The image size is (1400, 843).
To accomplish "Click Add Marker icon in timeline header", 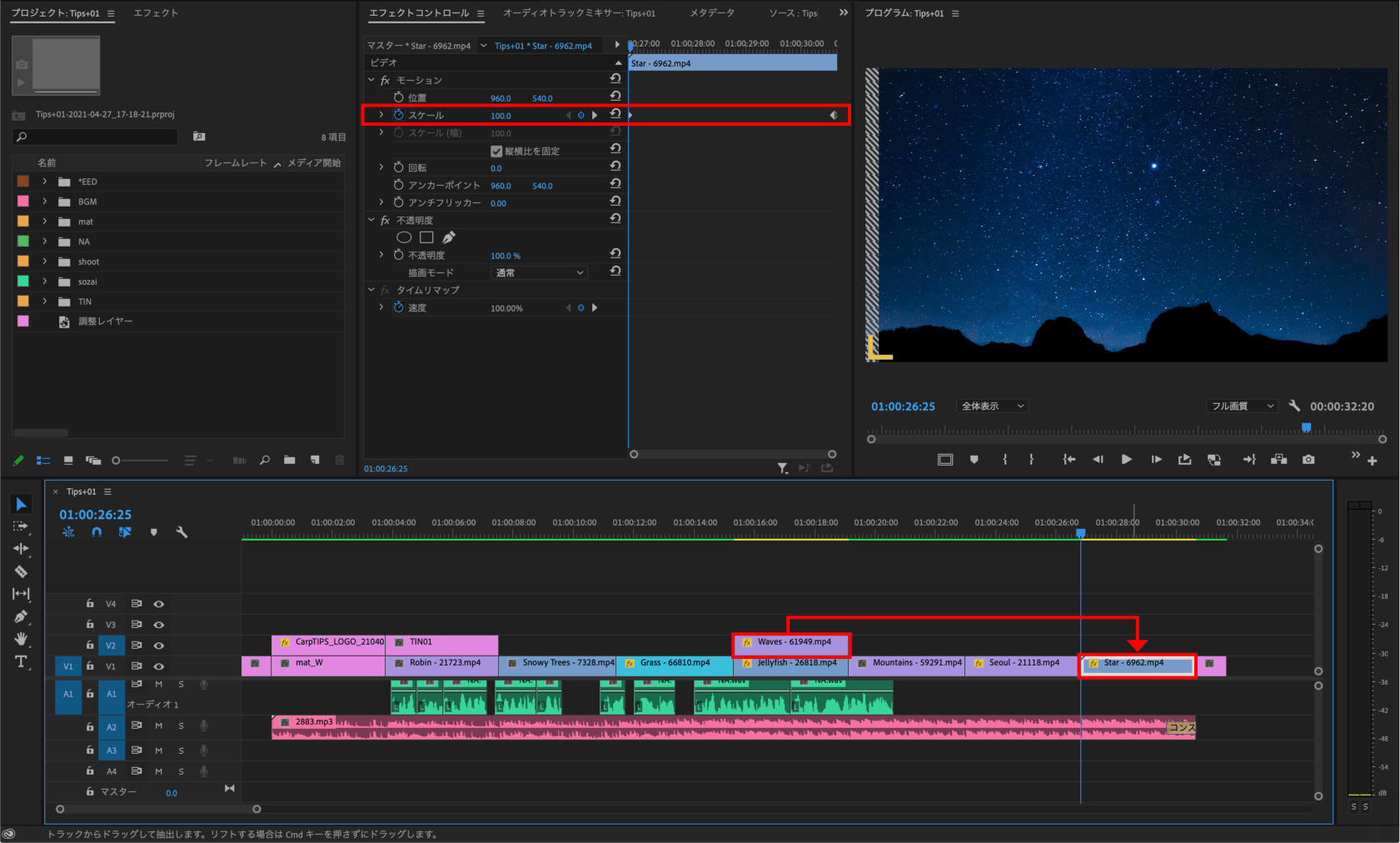I will [153, 532].
